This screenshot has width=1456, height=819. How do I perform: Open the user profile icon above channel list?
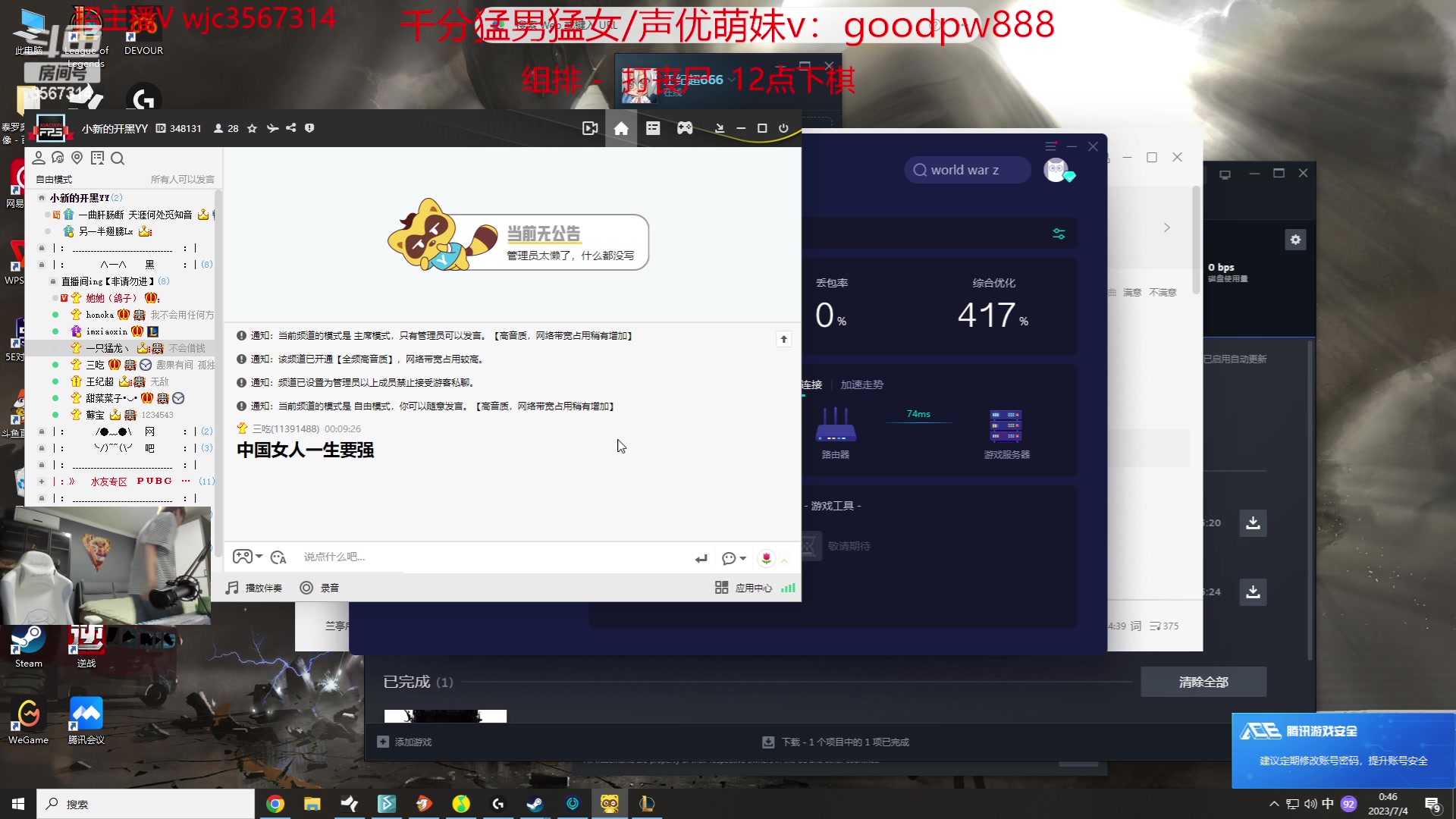39,158
